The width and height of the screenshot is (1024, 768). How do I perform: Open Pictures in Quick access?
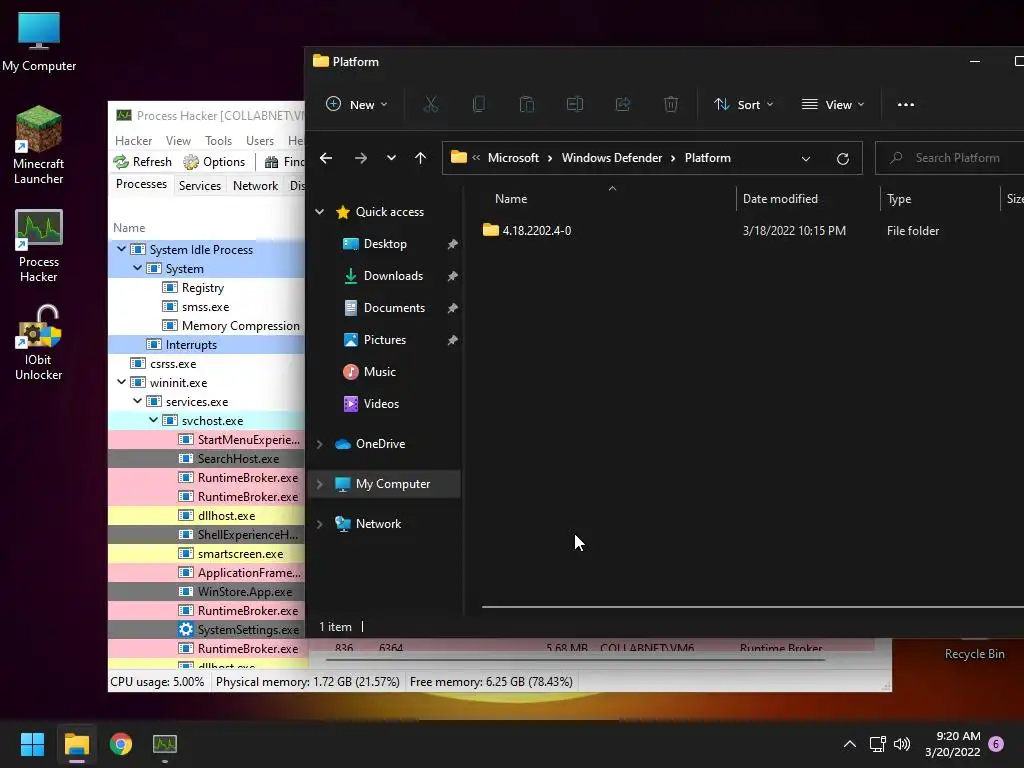click(385, 340)
